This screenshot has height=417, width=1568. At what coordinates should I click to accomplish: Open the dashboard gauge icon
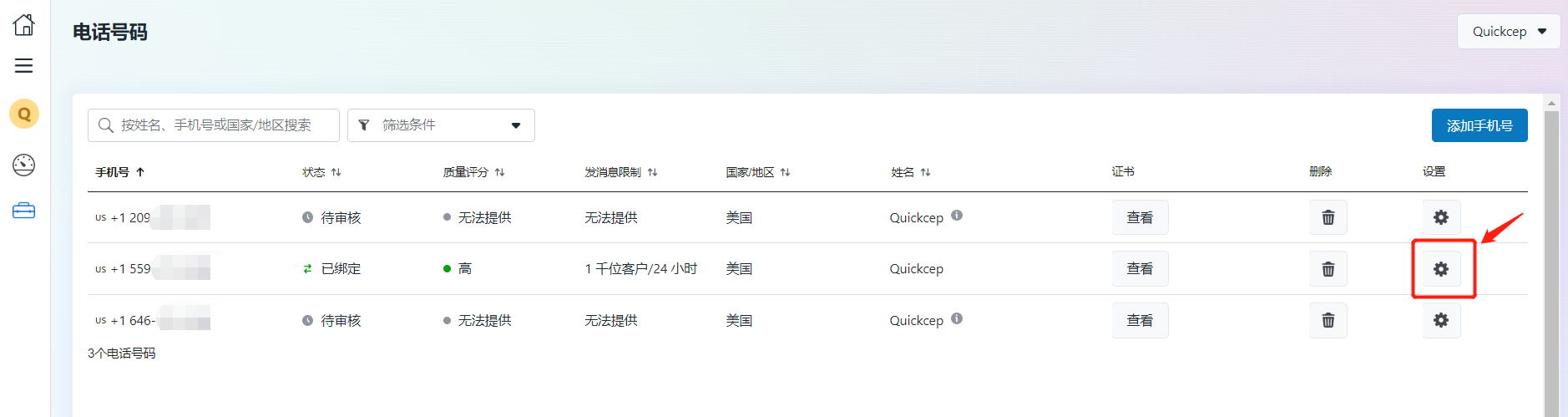pyautogui.click(x=24, y=165)
